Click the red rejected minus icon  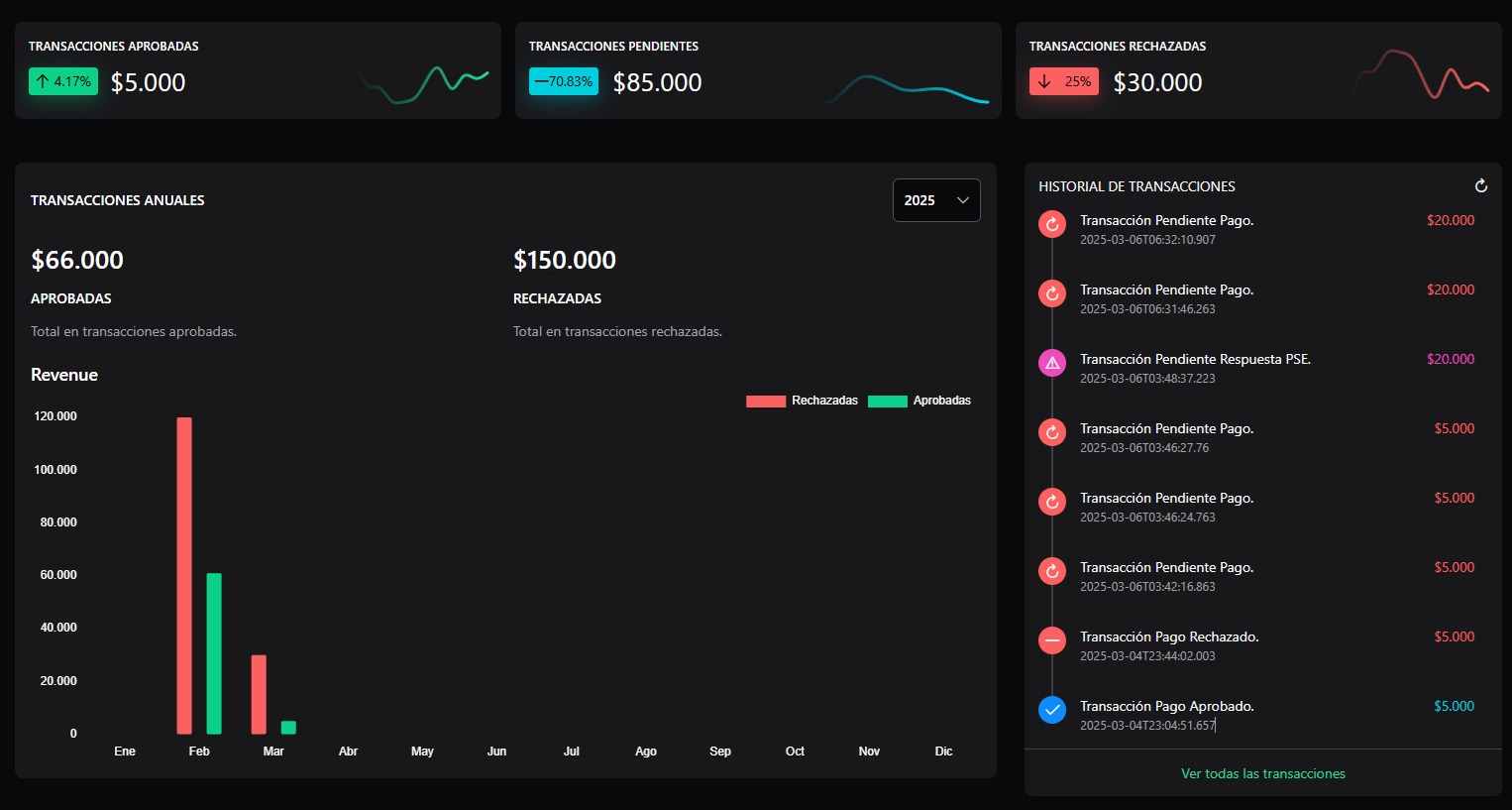pos(1052,640)
